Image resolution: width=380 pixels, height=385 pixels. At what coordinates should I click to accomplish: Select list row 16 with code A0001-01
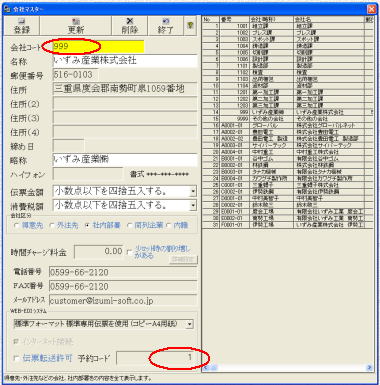pyautogui.click(x=287, y=125)
